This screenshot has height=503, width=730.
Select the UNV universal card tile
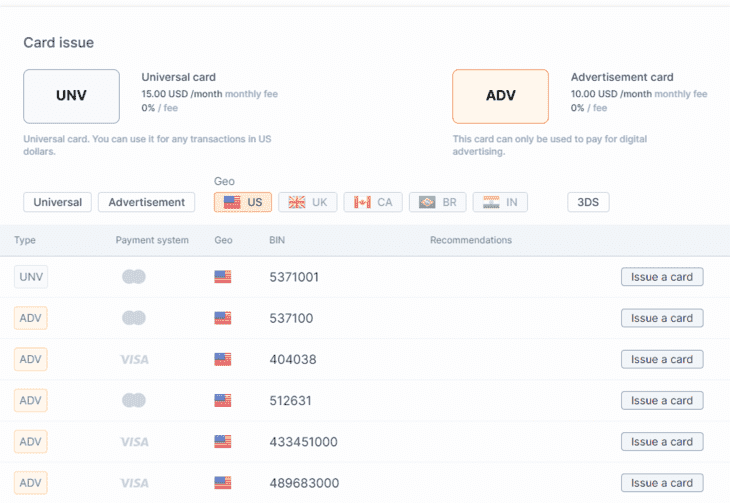[x=71, y=96]
